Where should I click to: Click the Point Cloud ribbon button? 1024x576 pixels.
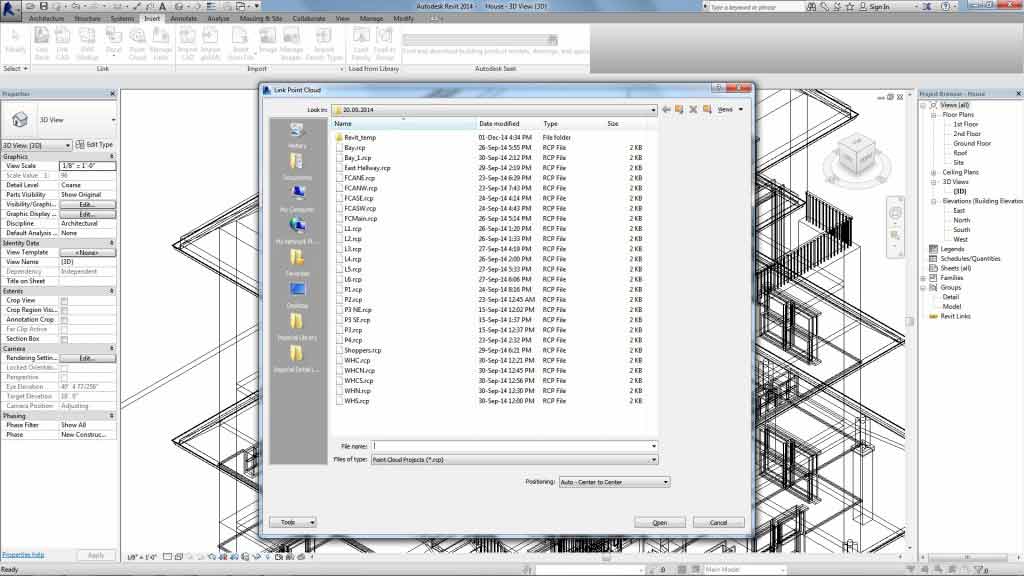point(137,44)
